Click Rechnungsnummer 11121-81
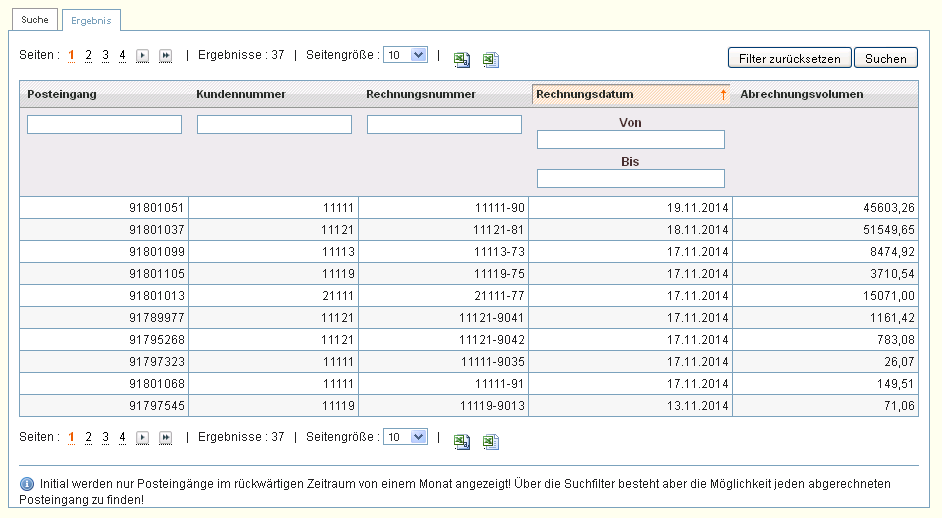This screenshot has width=942, height=518. click(x=499, y=230)
